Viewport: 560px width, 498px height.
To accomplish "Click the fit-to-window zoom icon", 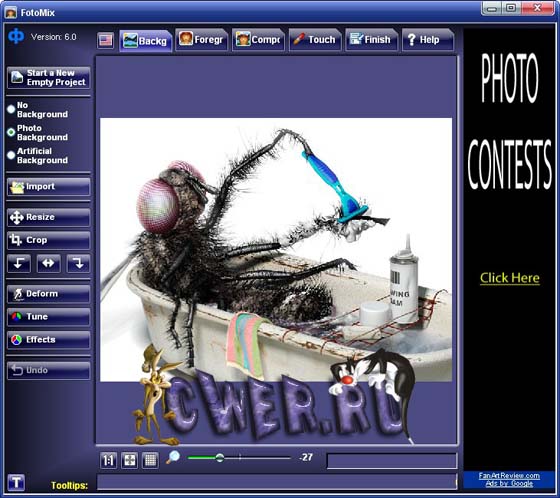I will click(x=129, y=460).
